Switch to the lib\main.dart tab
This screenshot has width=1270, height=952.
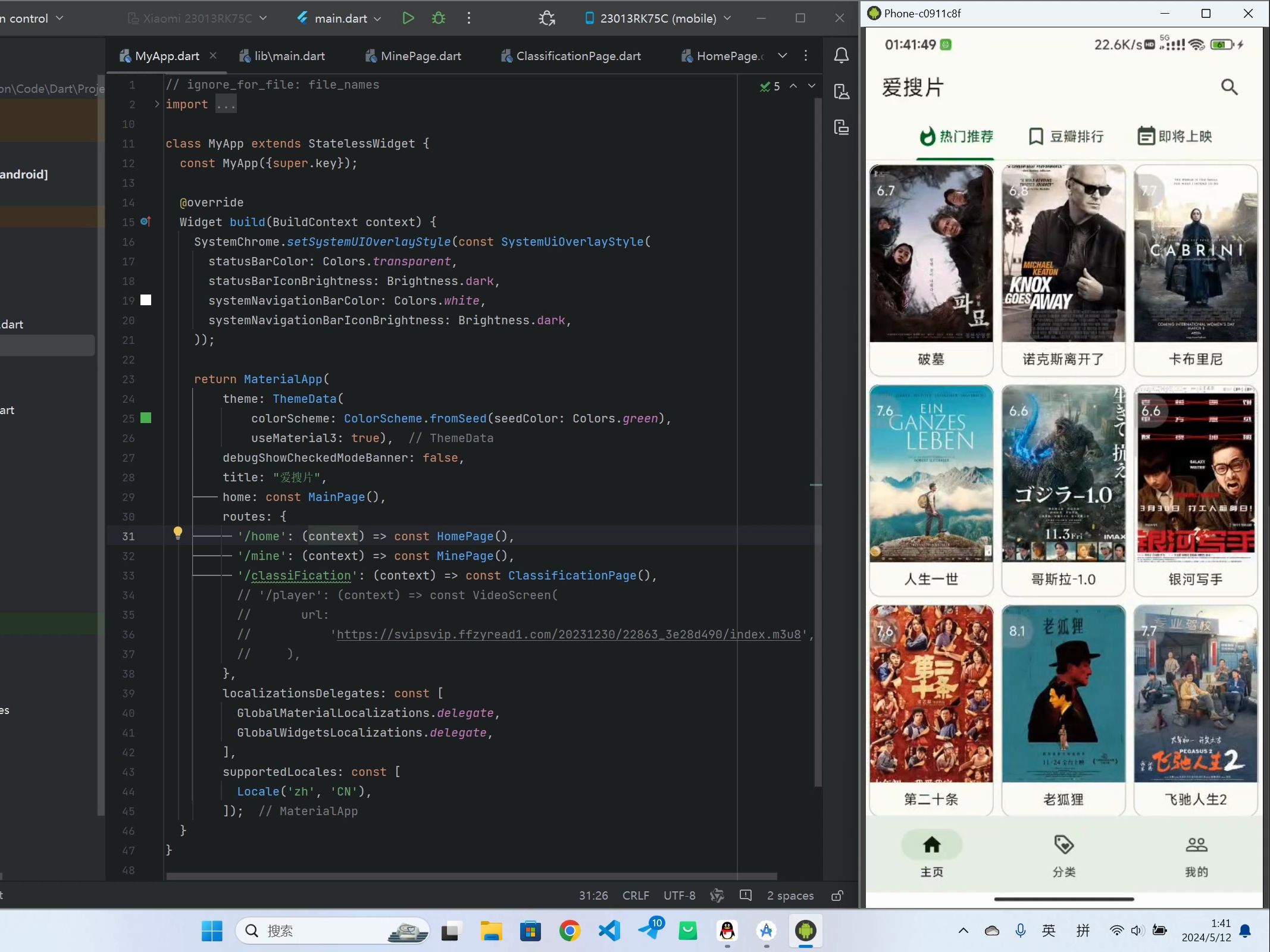282,56
